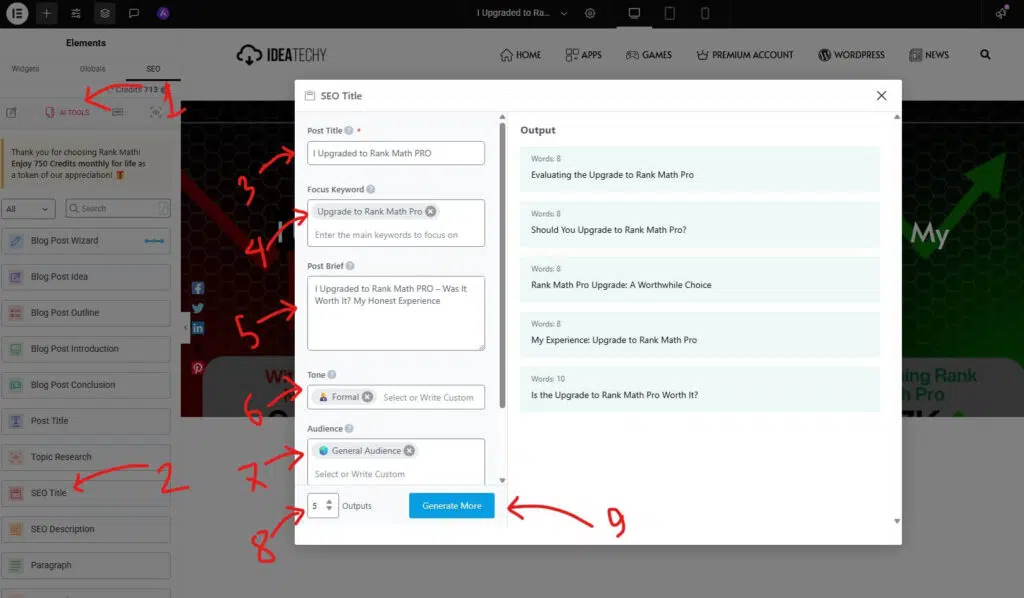Remove the Formal tone tag
Image resolution: width=1024 pixels, height=598 pixels.
point(368,397)
